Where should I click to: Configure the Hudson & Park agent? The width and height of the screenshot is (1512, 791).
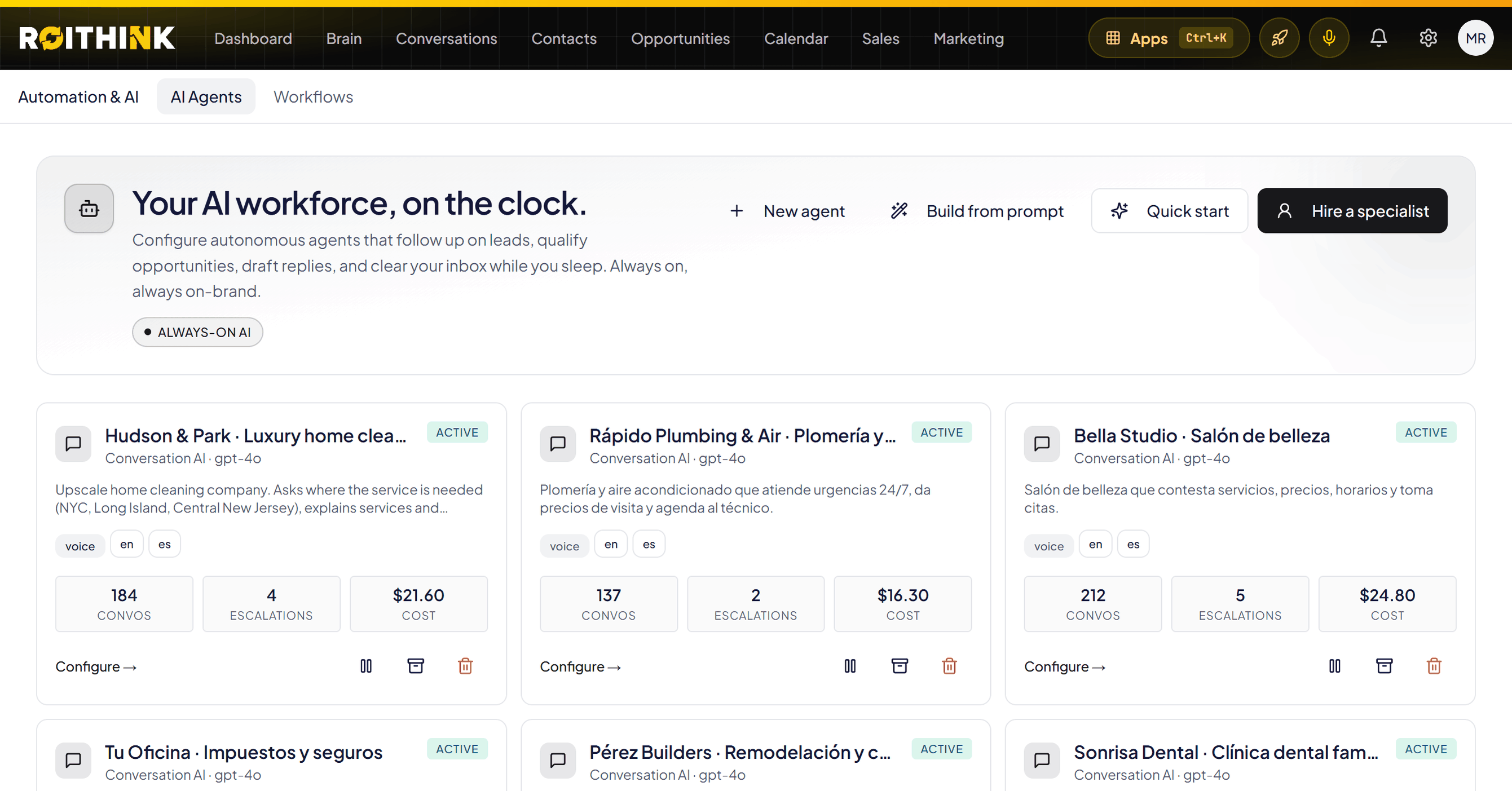pyautogui.click(x=96, y=666)
